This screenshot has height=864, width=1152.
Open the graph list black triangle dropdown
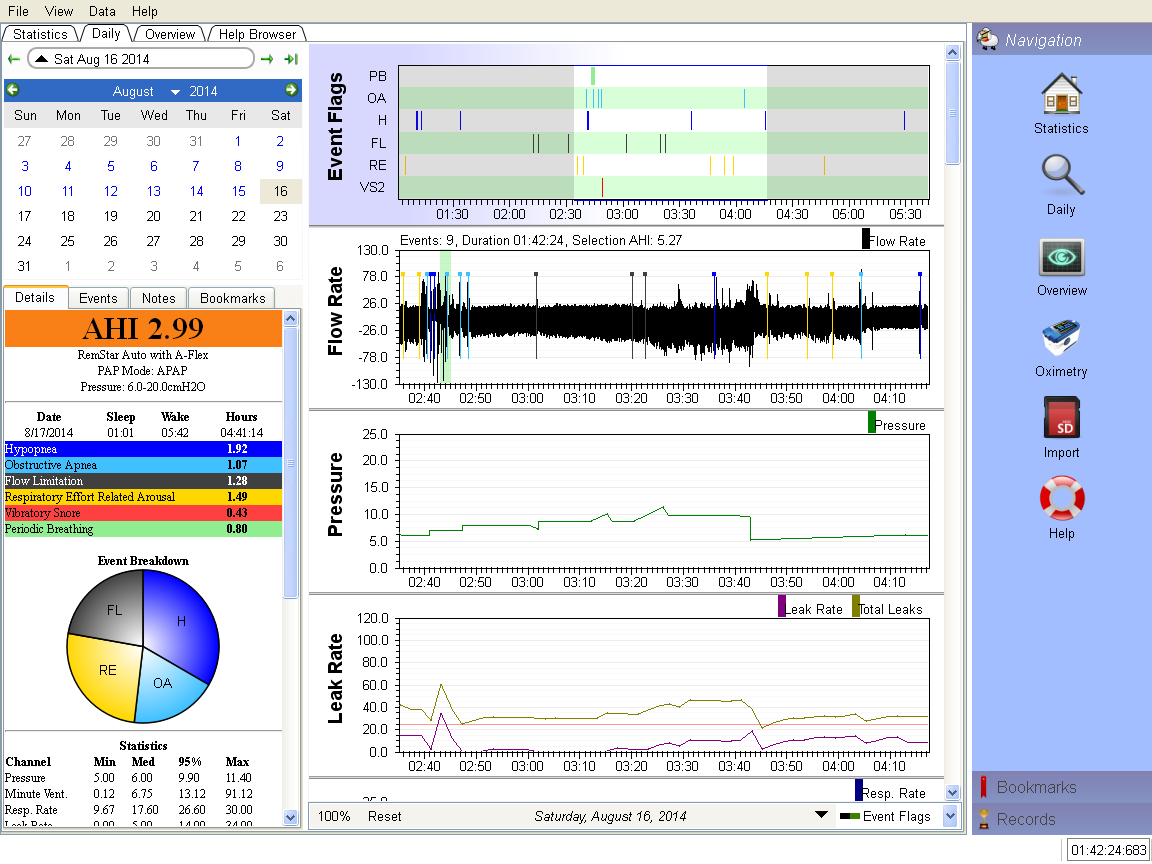point(821,815)
